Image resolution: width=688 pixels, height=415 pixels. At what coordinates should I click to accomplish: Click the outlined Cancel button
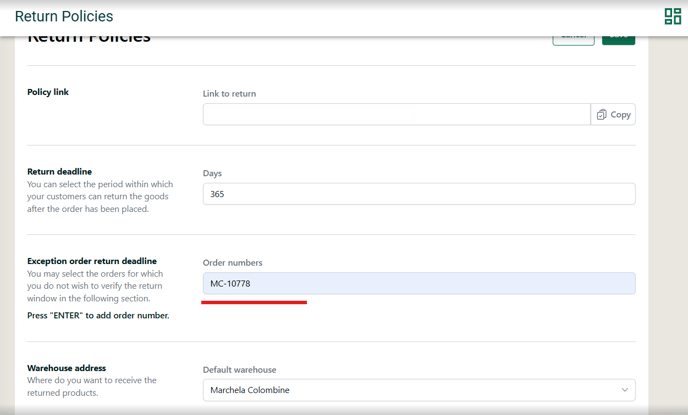573,38
